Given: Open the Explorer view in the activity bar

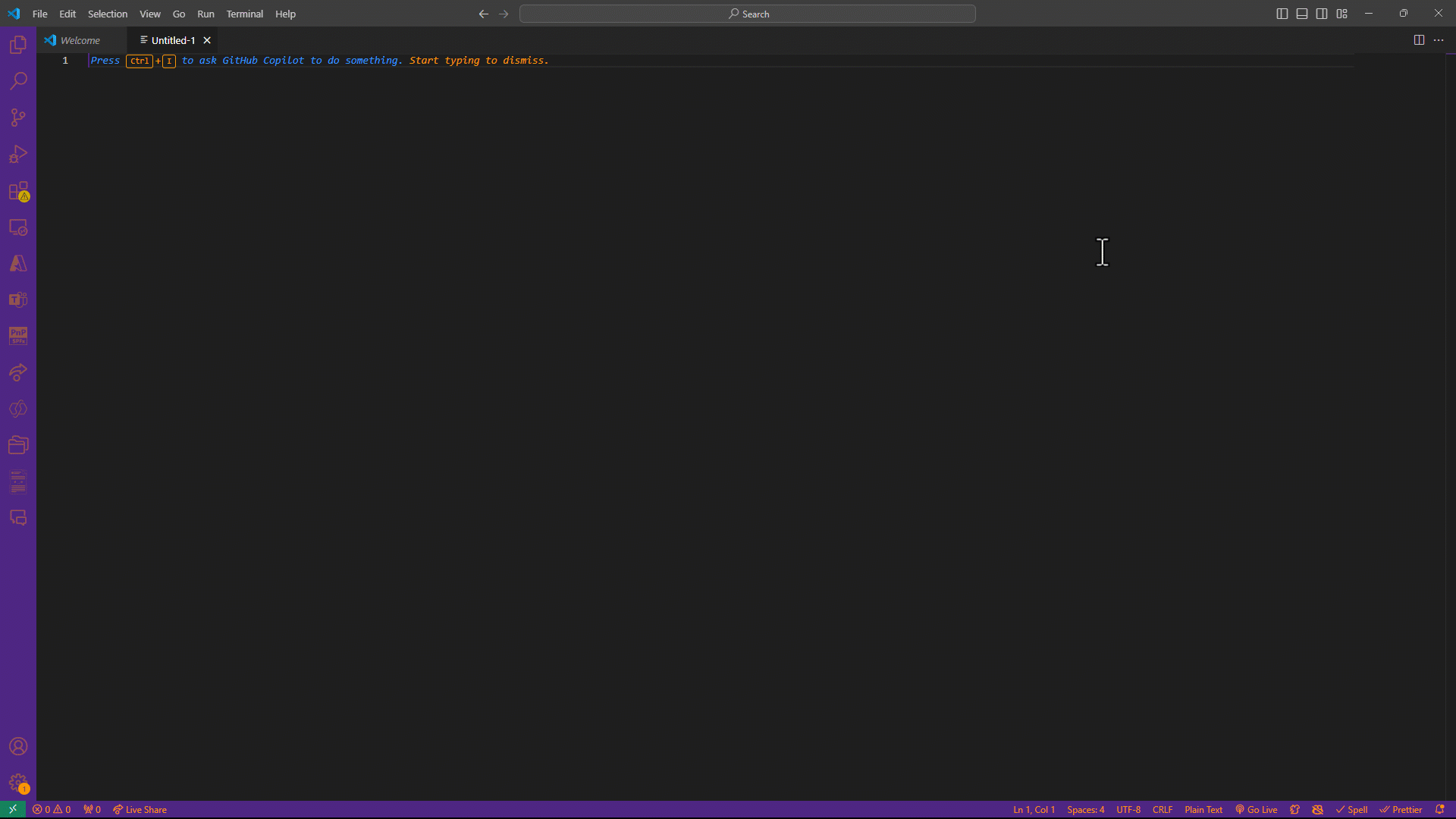Looking at the screenshot, I should (18, 45).
